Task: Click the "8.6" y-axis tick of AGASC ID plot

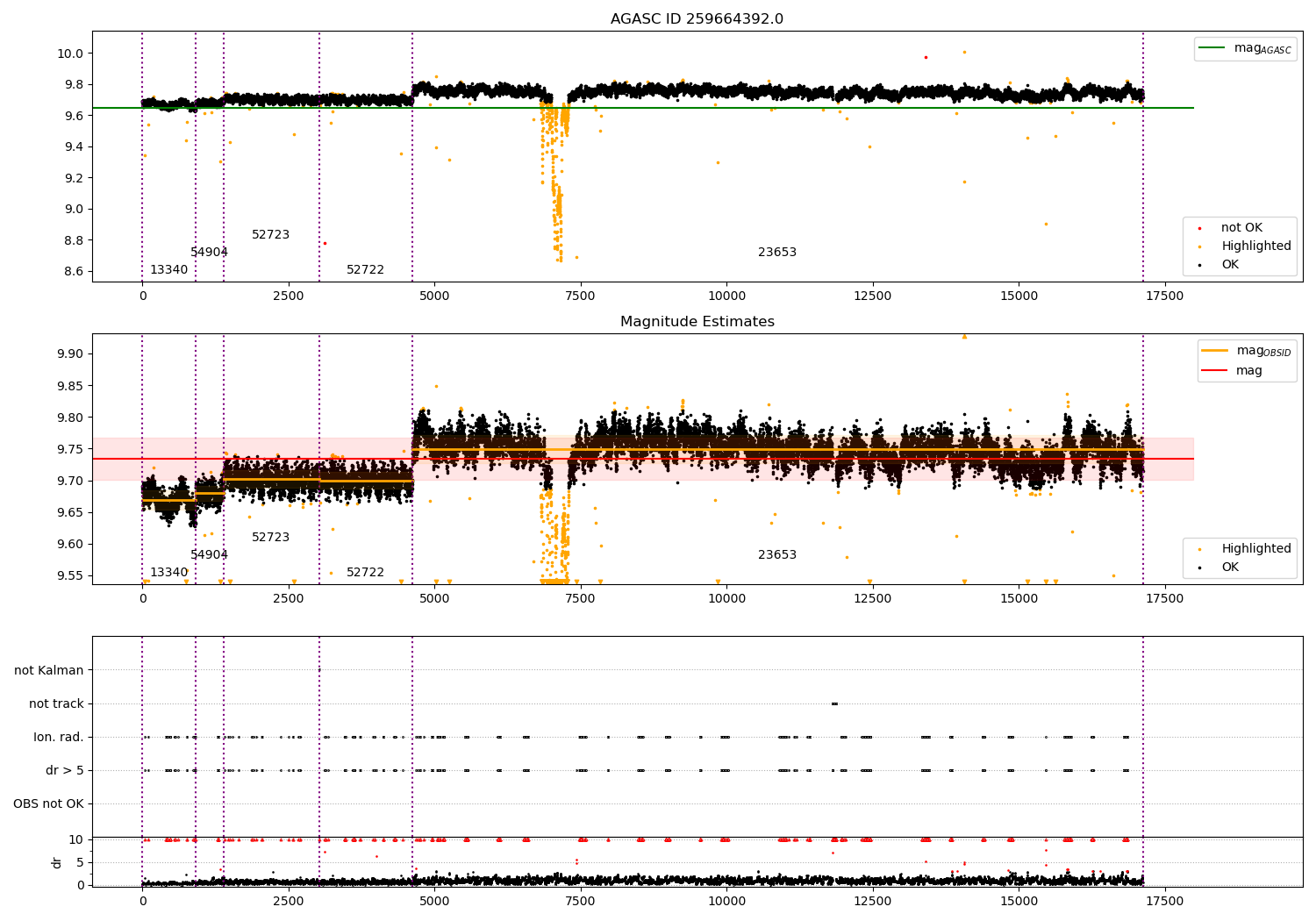Action: [x=74, y=272]
